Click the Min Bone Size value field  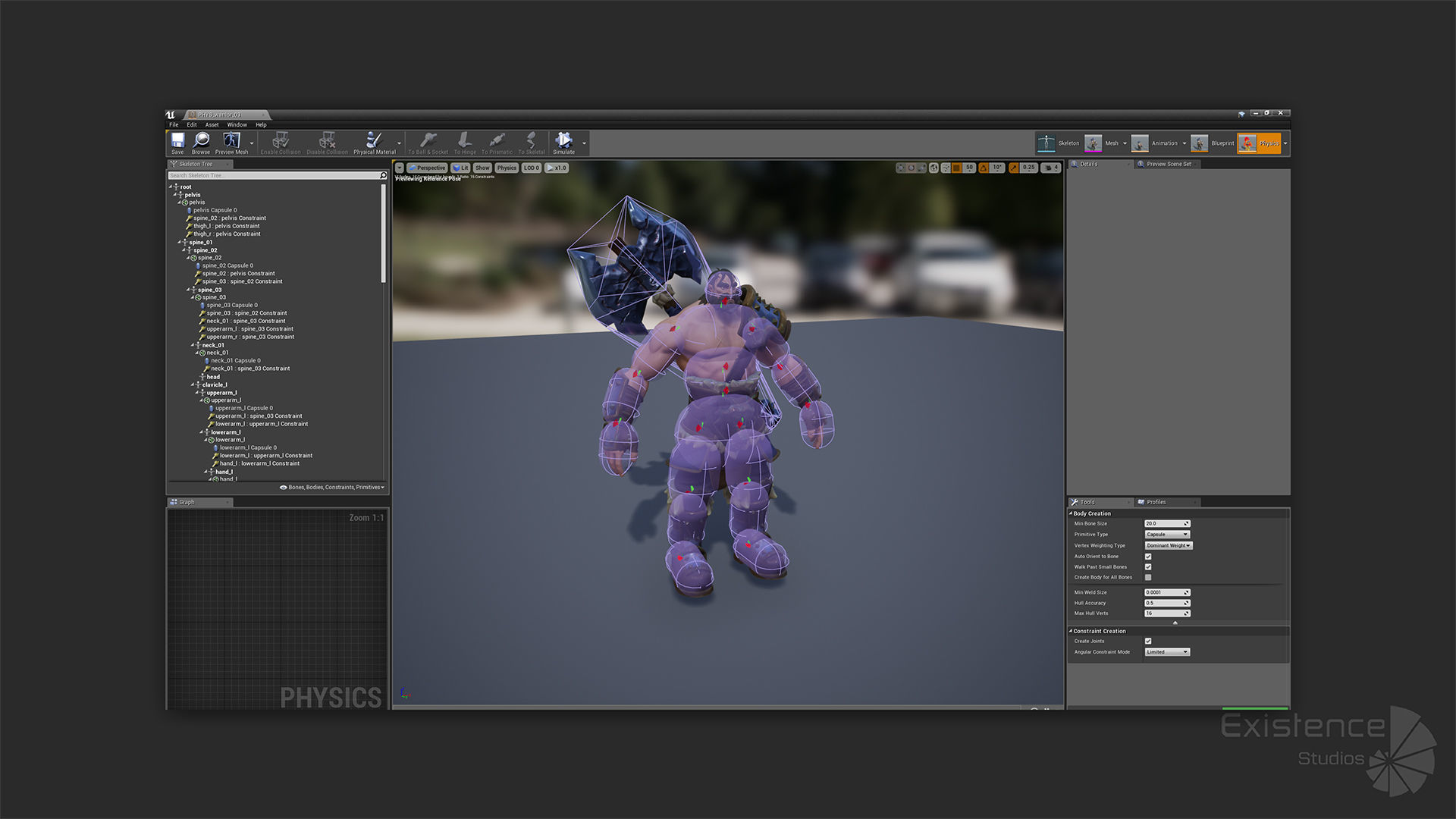pyautogui.click(x=1167, y=524)
